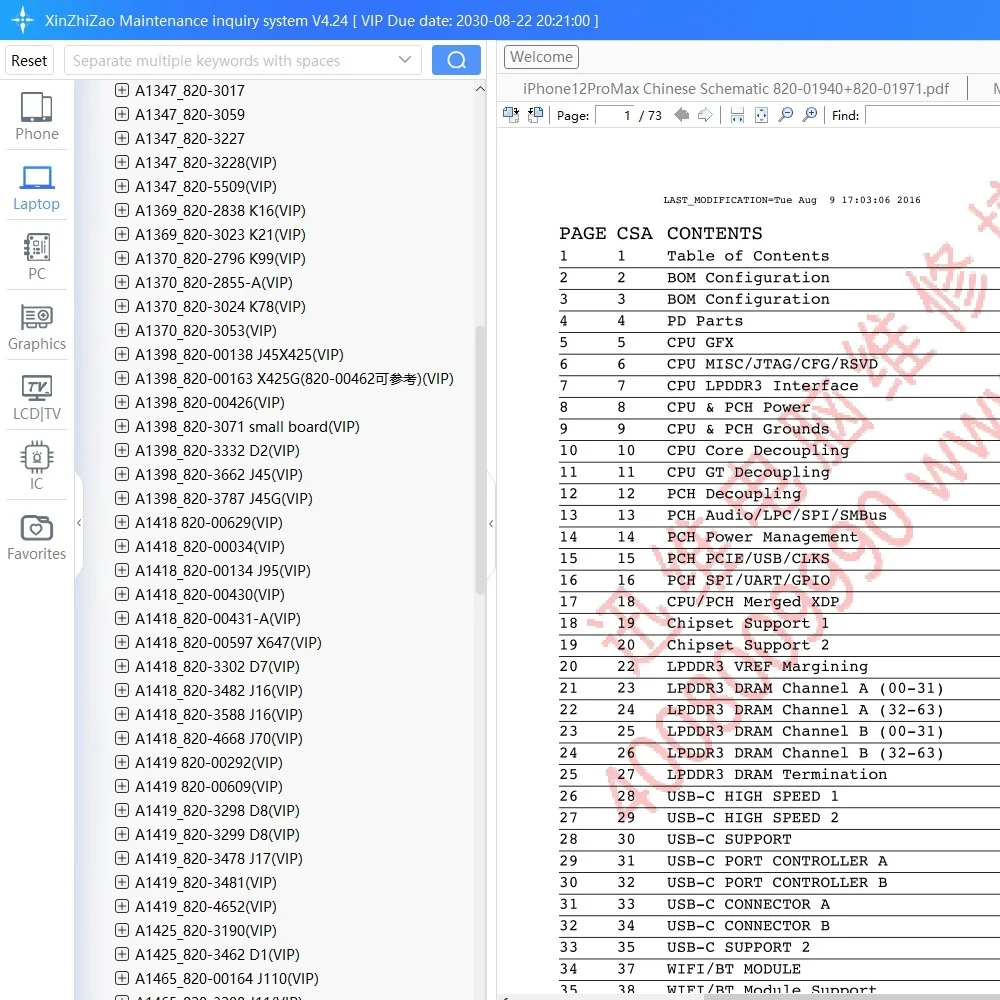Select A1419_820-4652(VIP) entry
Screen dimensions: 1000x1000
pyautogui.click(x=205, y=907)
